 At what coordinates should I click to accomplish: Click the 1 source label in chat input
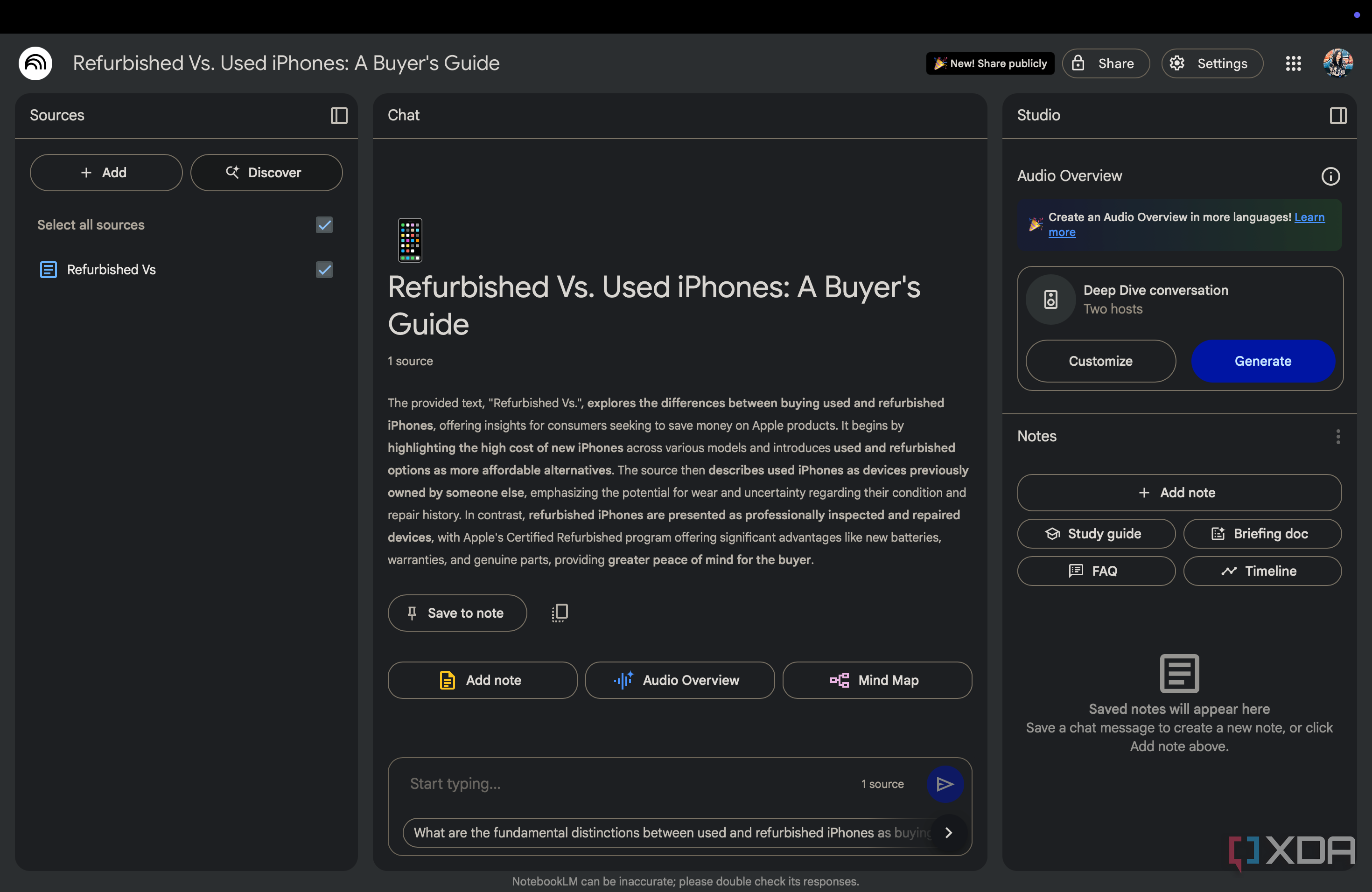pyautogui.click(x=882, y=784)
